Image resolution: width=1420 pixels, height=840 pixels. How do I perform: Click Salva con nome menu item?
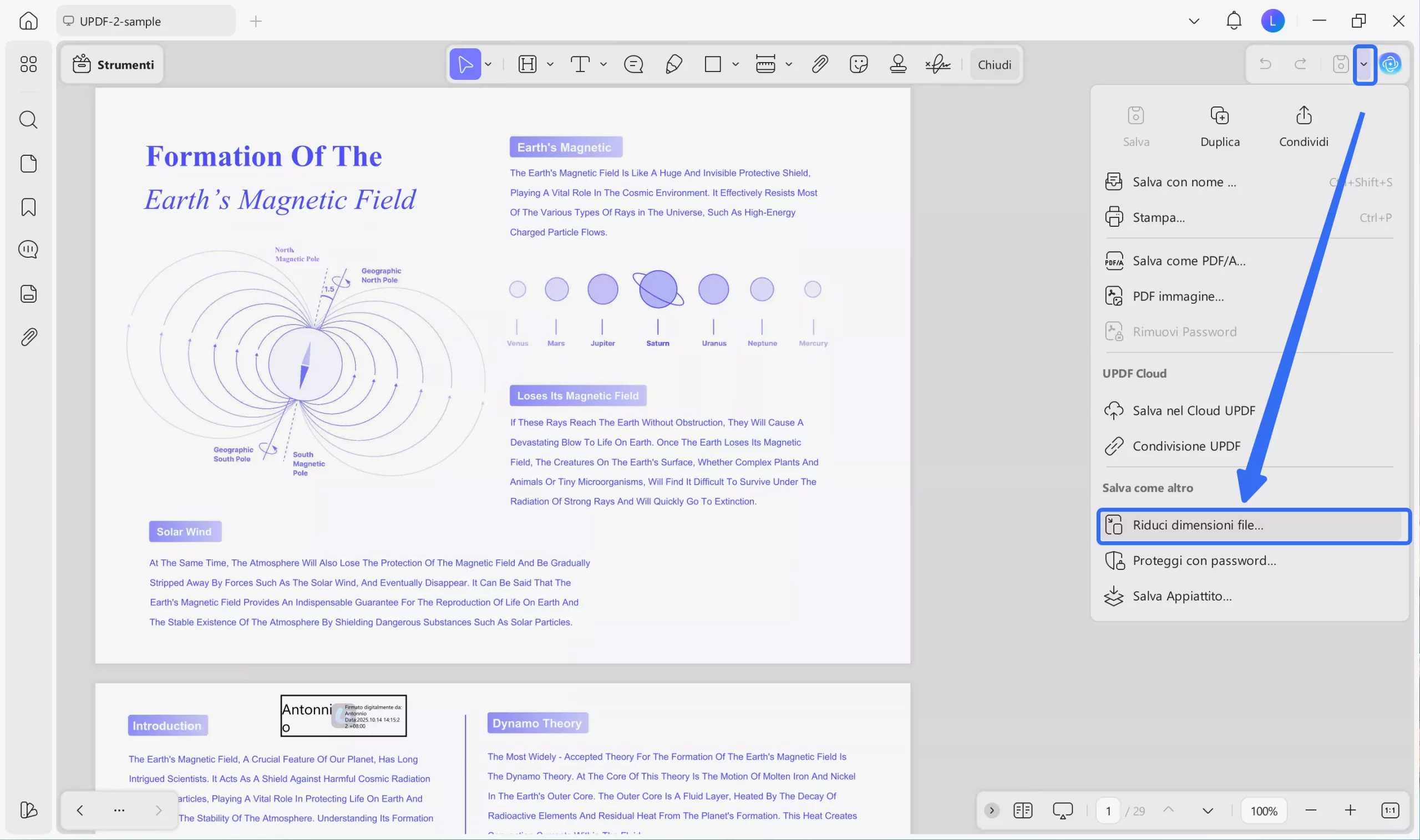[1184, 182]
